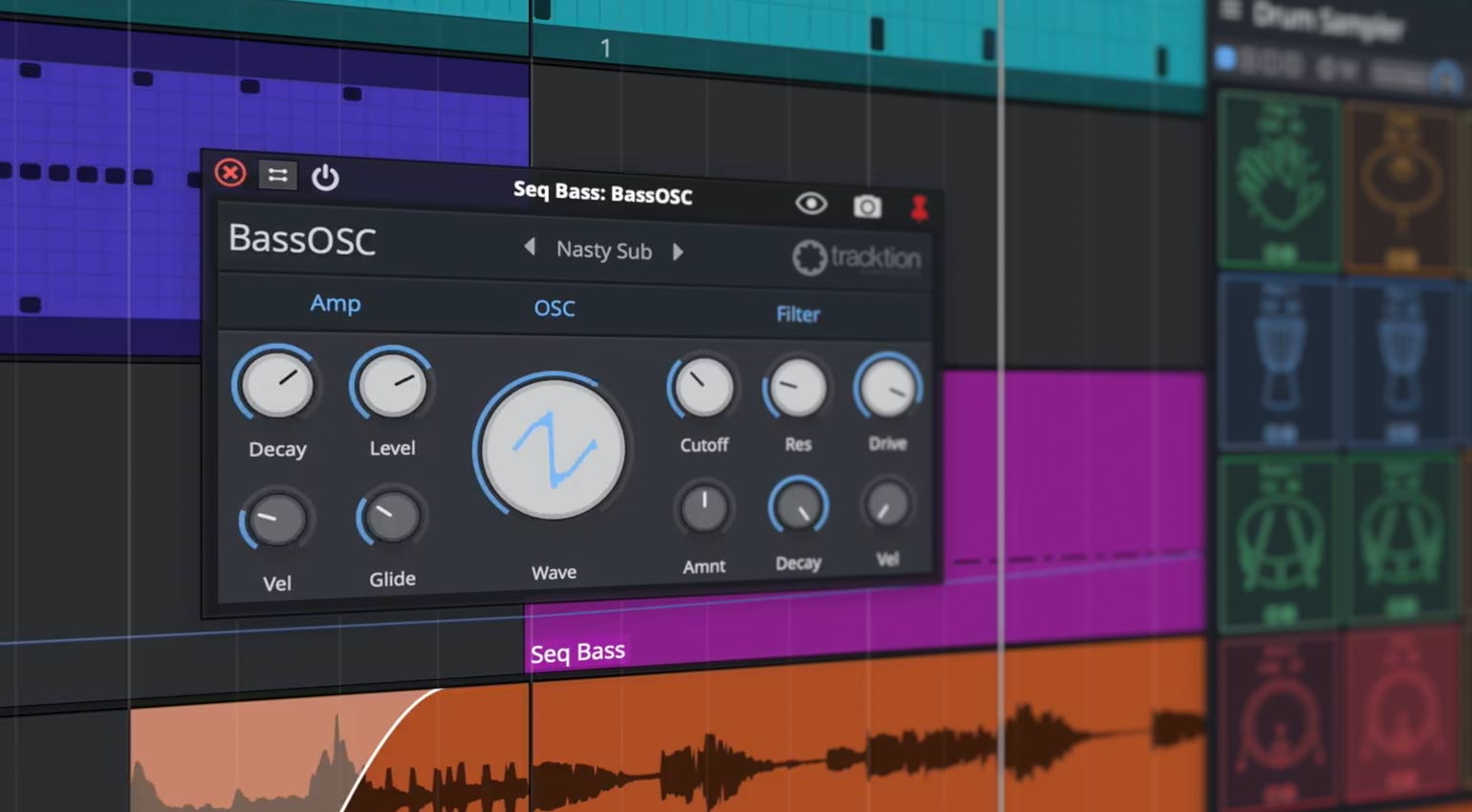Select the Filter section label

click(798, 314)
